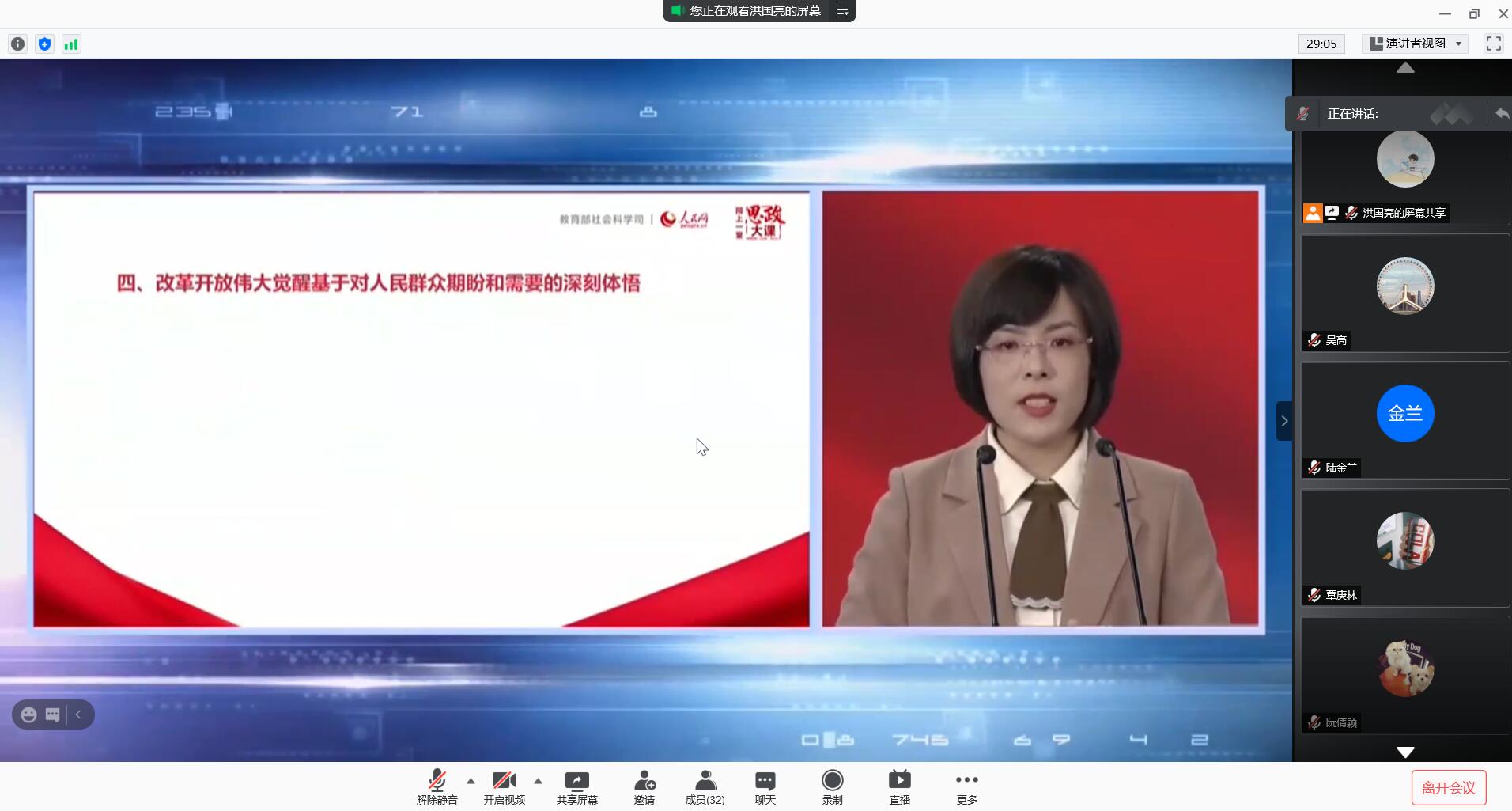Collapse participant sidebar with side arrow
1512x811 pixels.
[1284, 421]
